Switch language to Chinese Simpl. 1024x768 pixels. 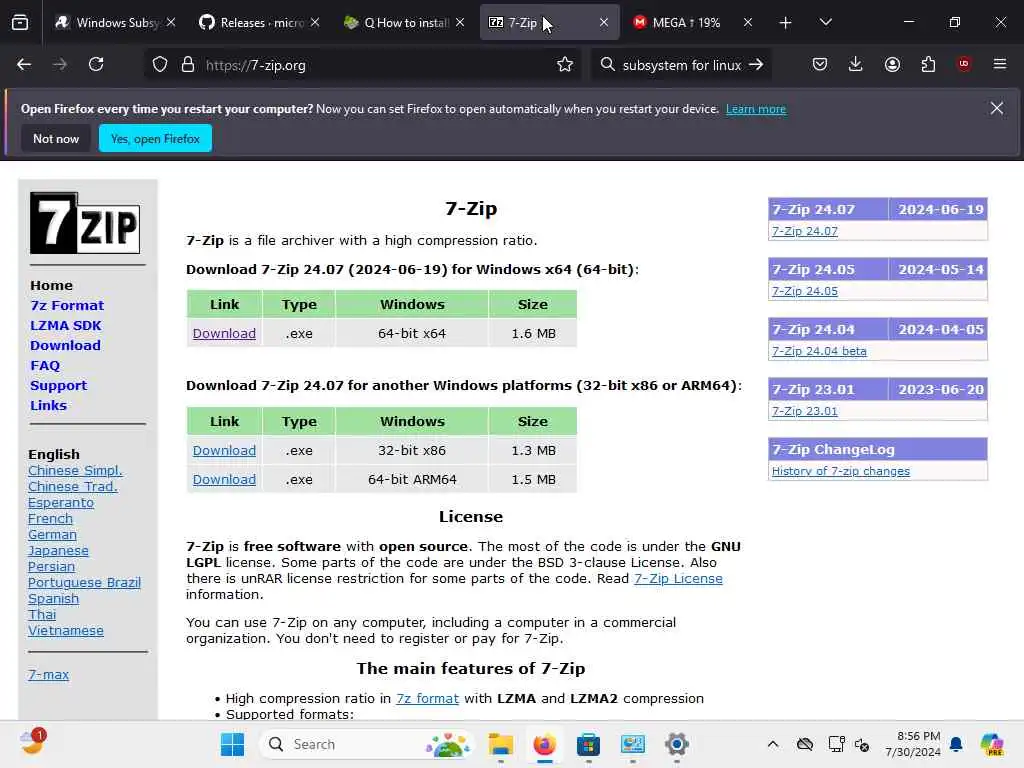pos(75,471)
